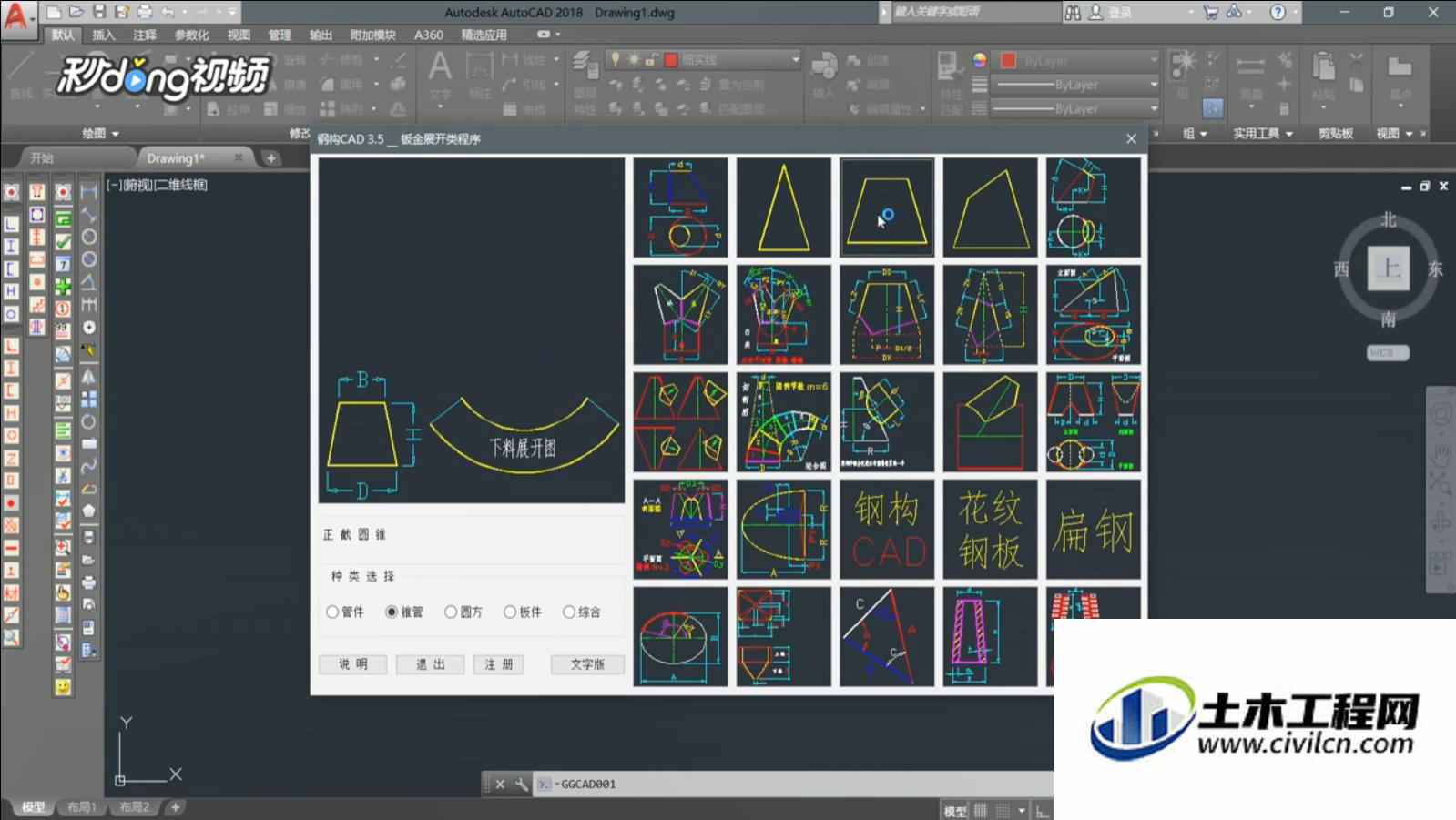
Task: Select the 花纹钢板 thumbnail
Action: coord(991,529)
